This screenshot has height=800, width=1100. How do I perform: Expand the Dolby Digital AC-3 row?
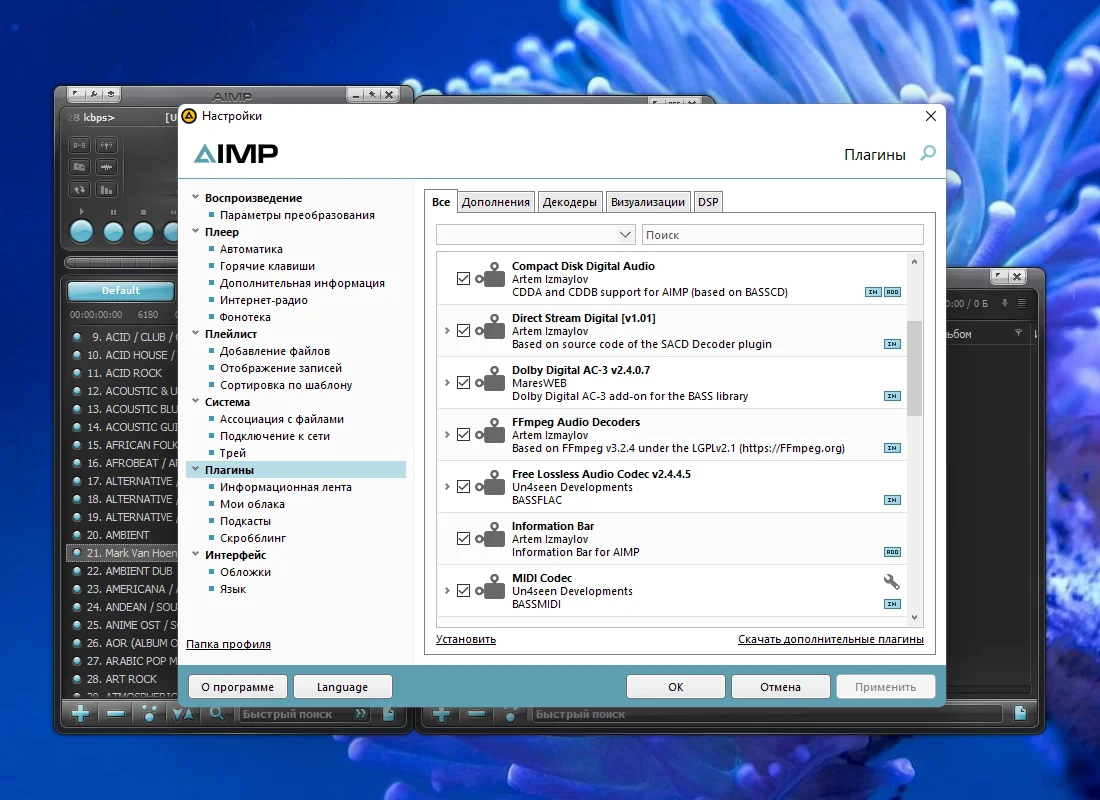coord(447,382)
